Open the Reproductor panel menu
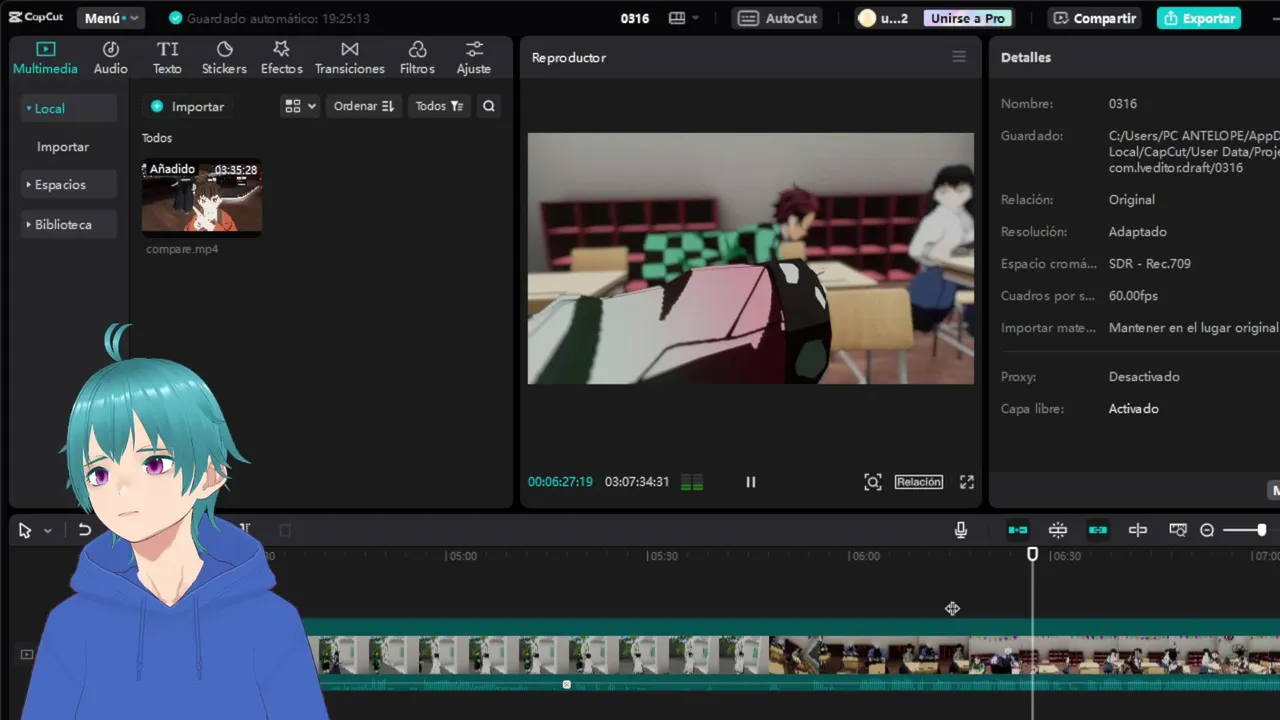Viewport: 1280px width, 720px height. [959, 57]
